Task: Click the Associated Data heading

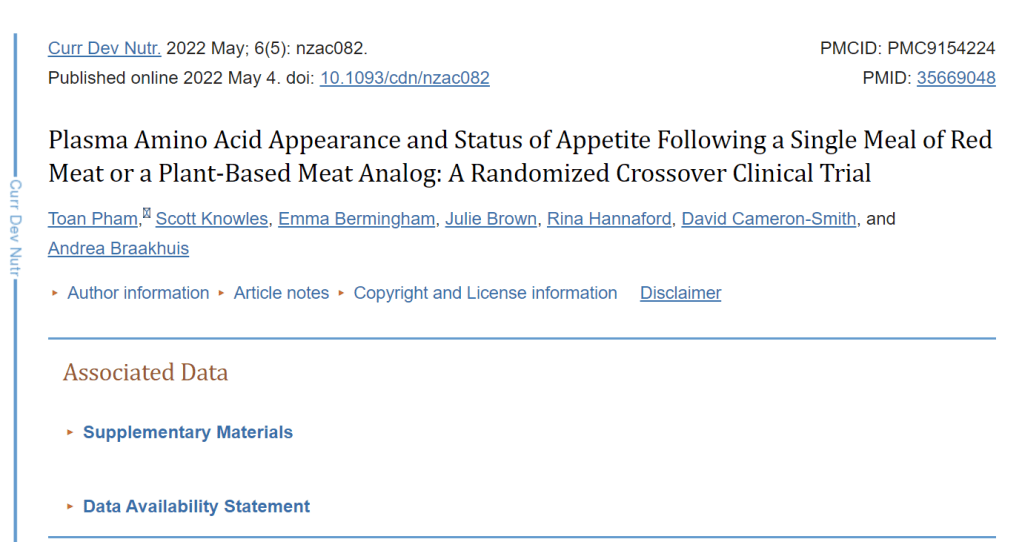Action: click(145, 373)
